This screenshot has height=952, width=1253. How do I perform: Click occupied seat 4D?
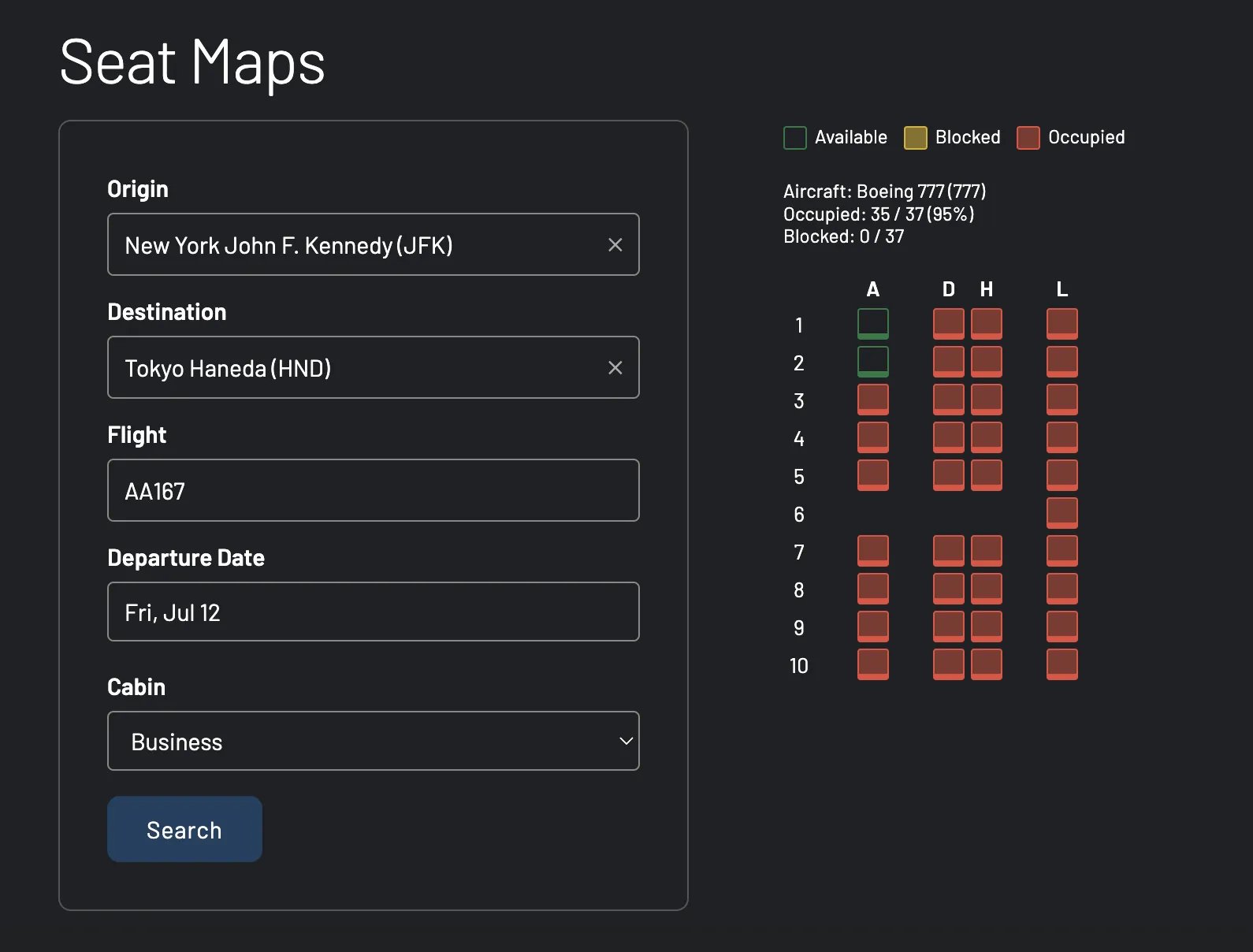[x=949, y=437]
